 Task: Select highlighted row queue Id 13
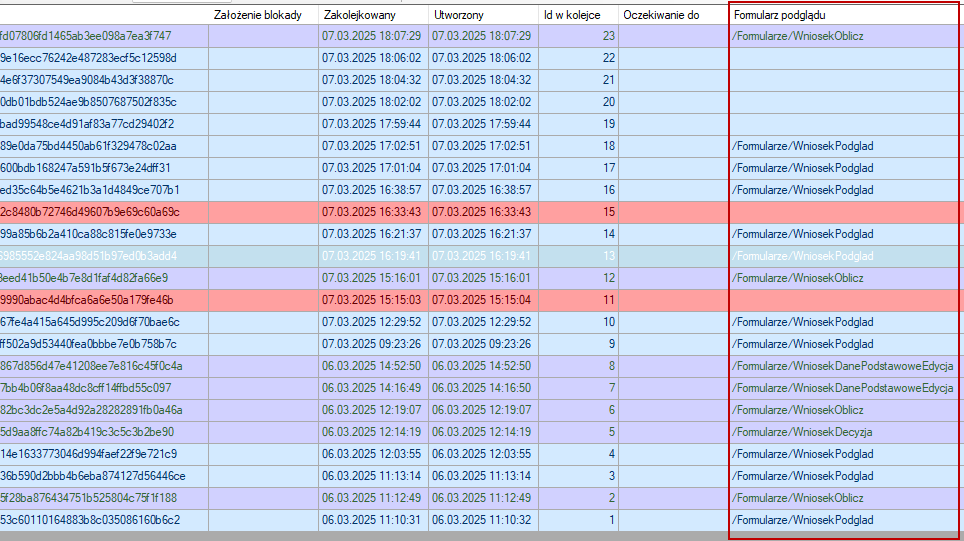[579, 256]
